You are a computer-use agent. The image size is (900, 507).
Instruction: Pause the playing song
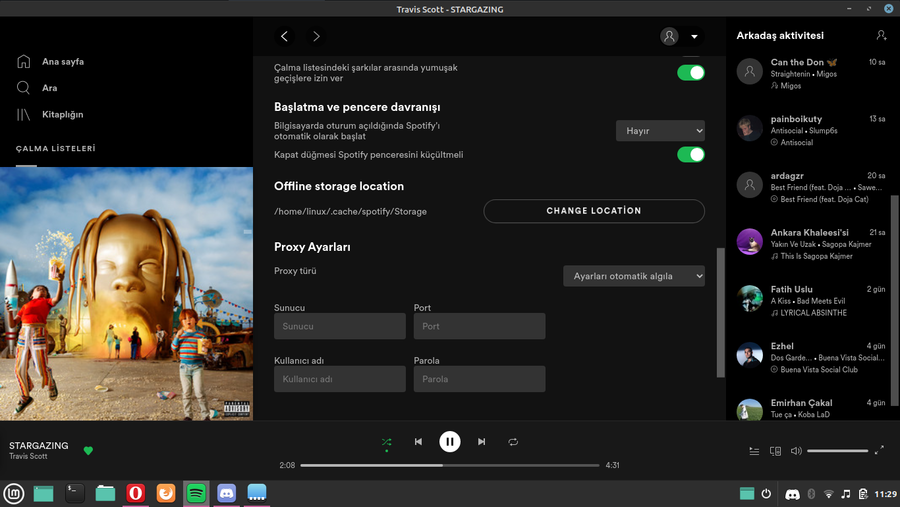coord(450,441)
